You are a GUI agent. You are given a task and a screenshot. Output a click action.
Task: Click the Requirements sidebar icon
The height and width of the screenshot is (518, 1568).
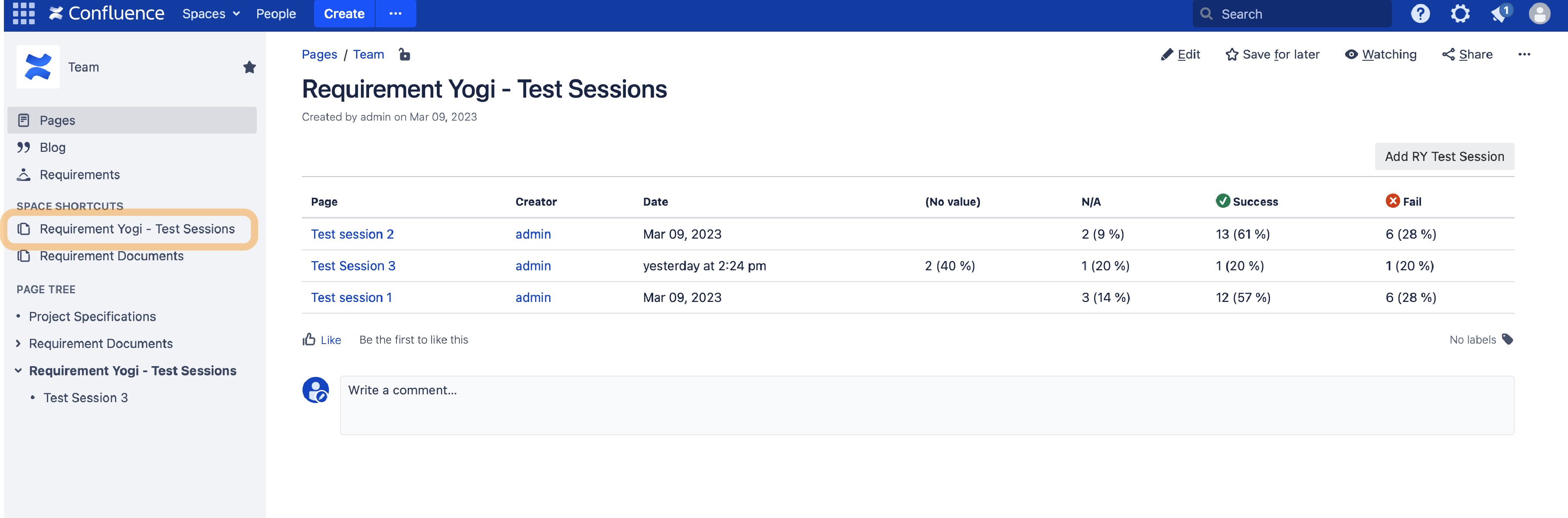tap(23, 175)
